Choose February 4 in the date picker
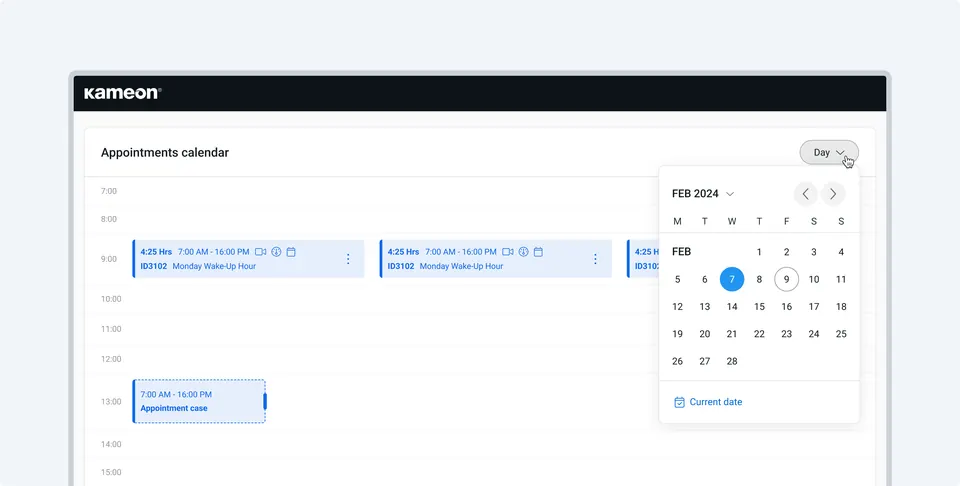 [841, 252]
